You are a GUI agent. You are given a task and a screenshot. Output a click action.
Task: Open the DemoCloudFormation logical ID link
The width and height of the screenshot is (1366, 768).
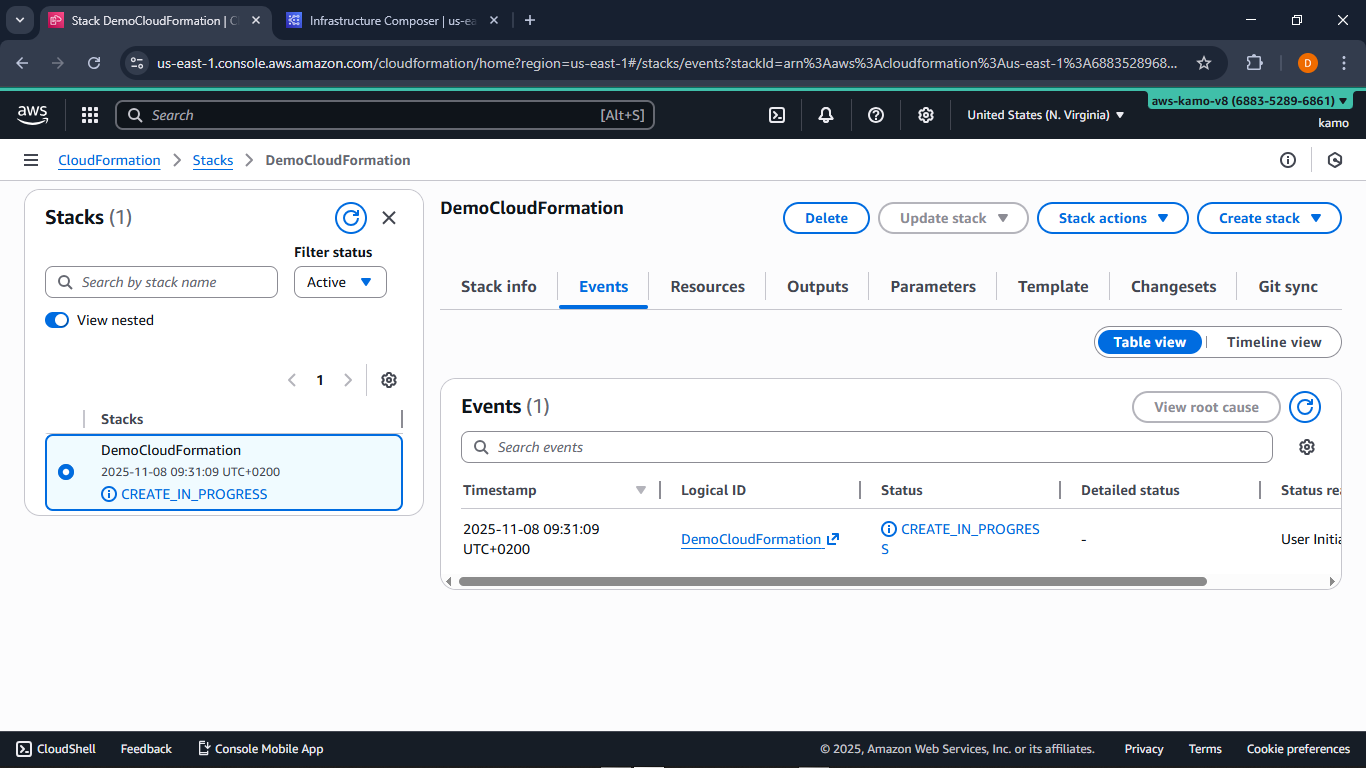pos(751,538)
